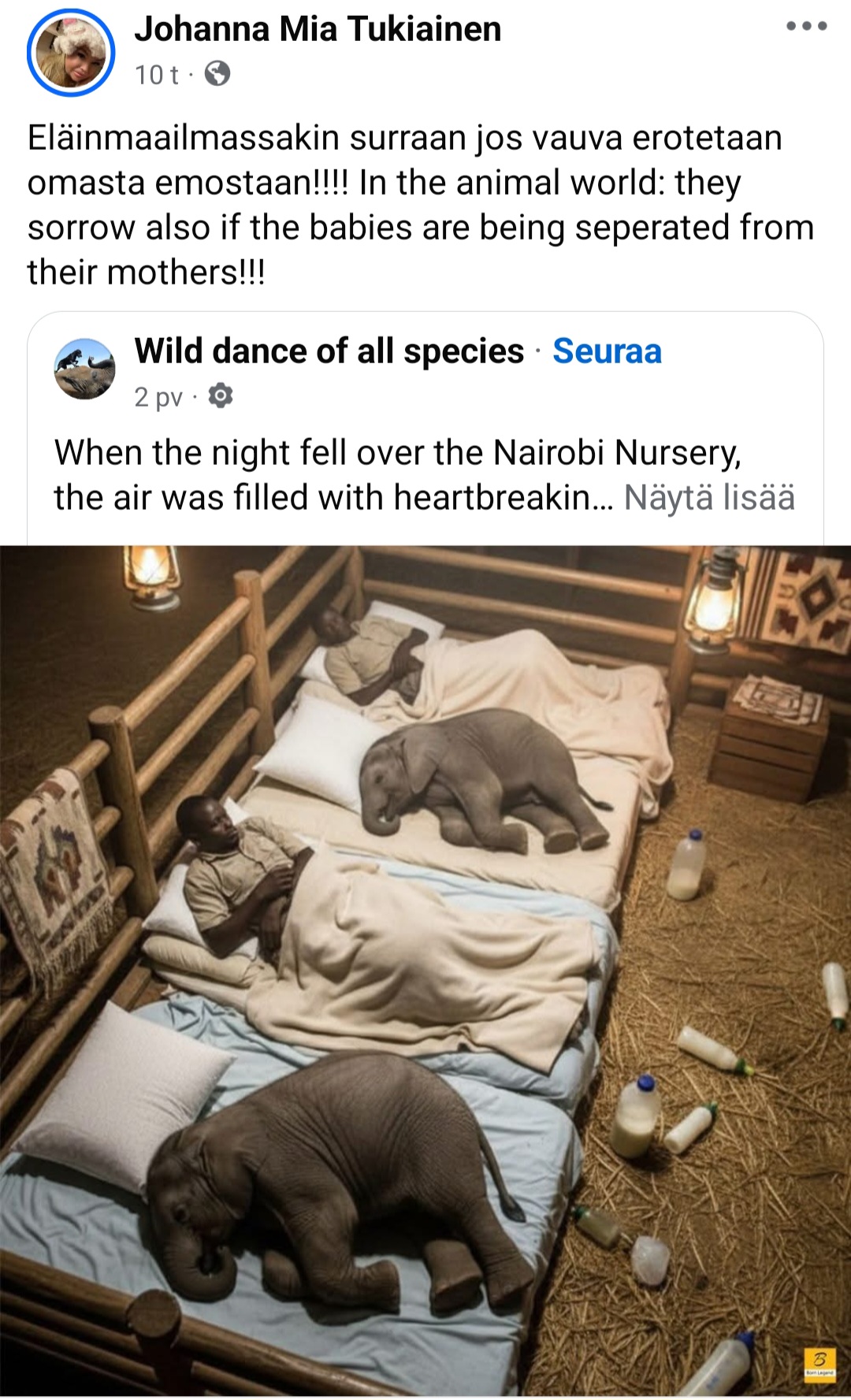The width and height of the screenshot is (851, 1400).
Task: Follow the page via Seuraa
Action: click(607, 351)
